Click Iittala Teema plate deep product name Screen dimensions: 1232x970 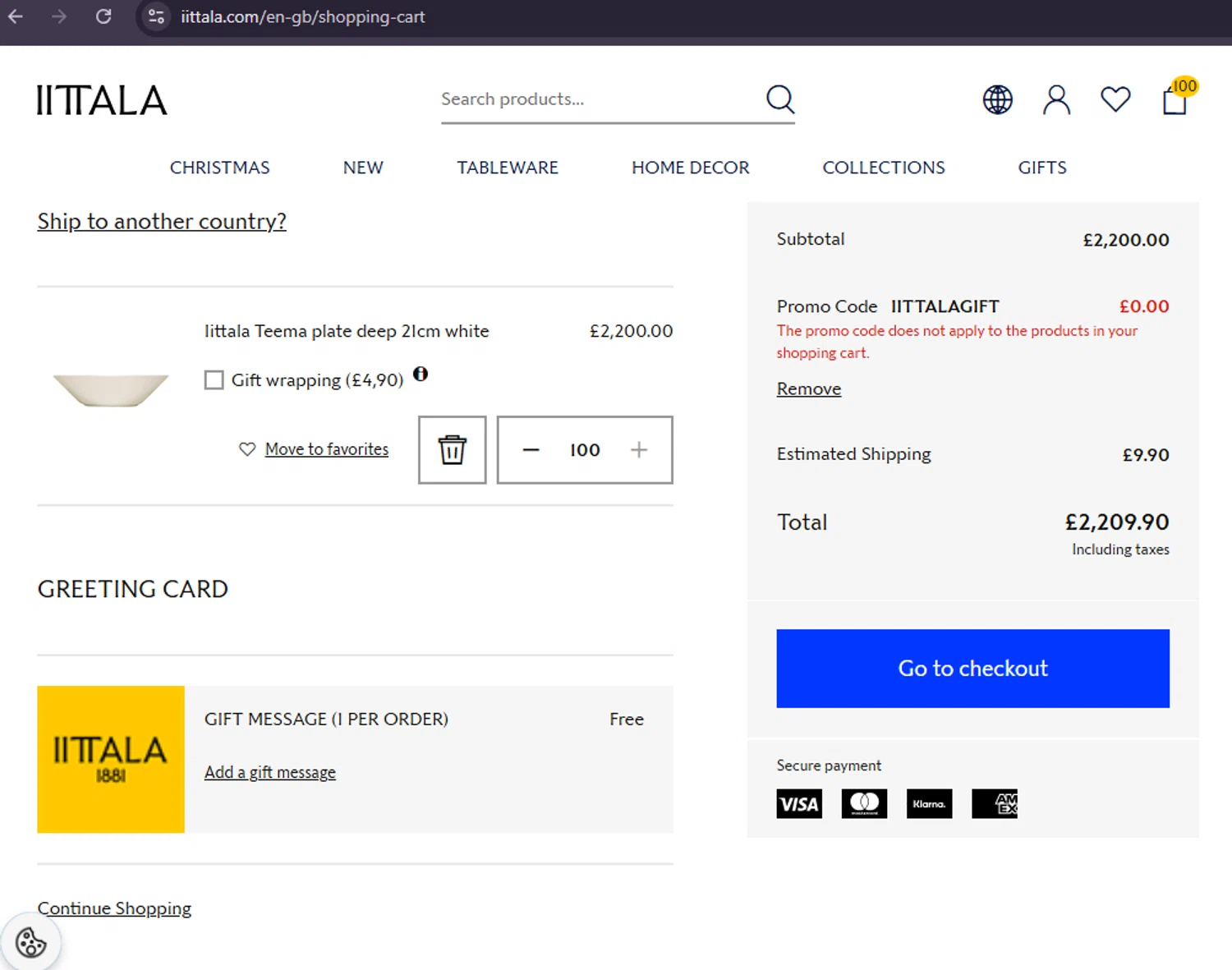click(x=347, y=331)
